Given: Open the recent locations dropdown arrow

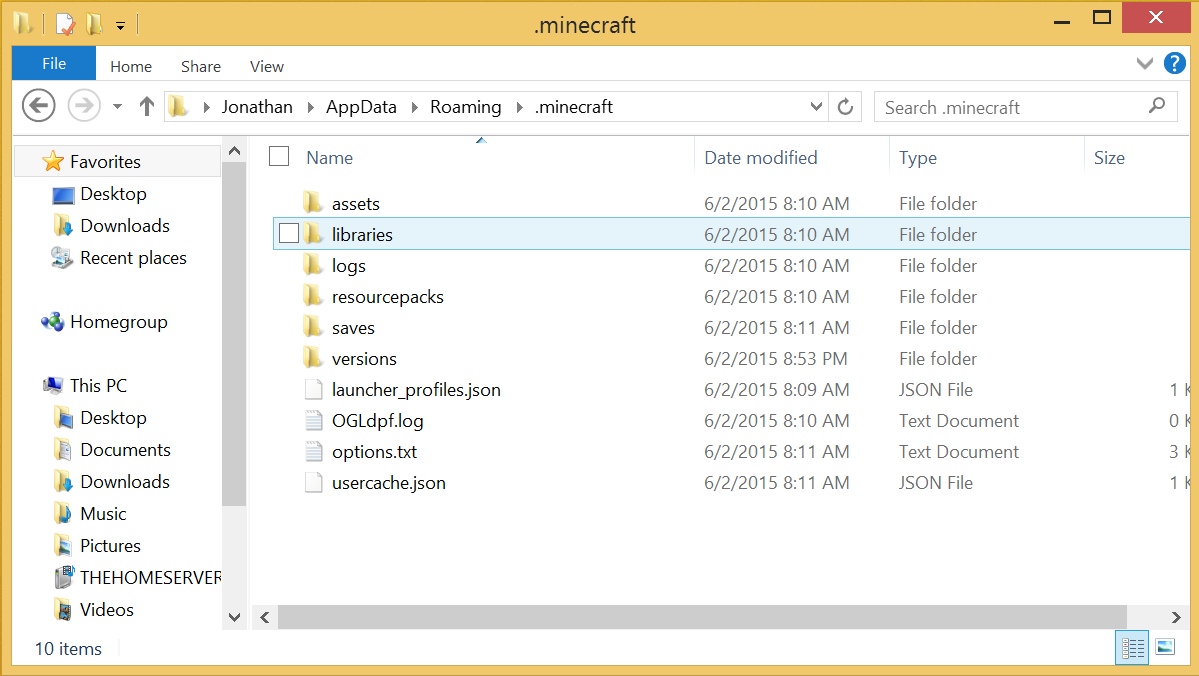Looking at the screenshot, I should pos(117,106).
